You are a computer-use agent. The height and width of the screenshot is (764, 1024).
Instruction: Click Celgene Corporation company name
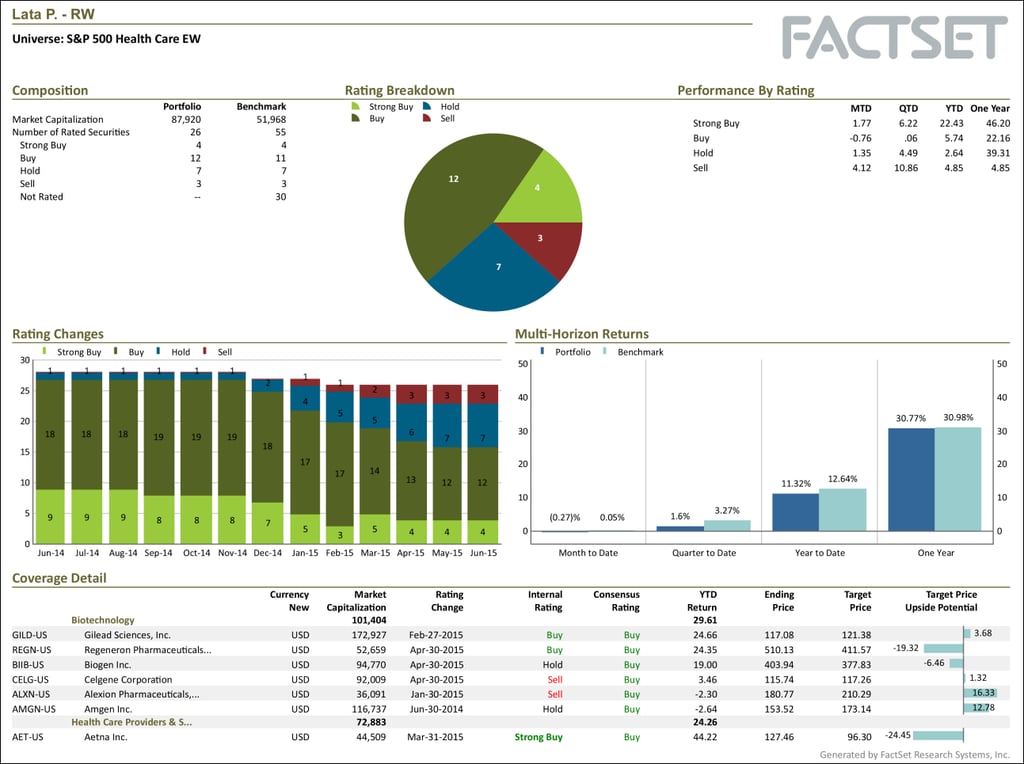tap(128, 680)
